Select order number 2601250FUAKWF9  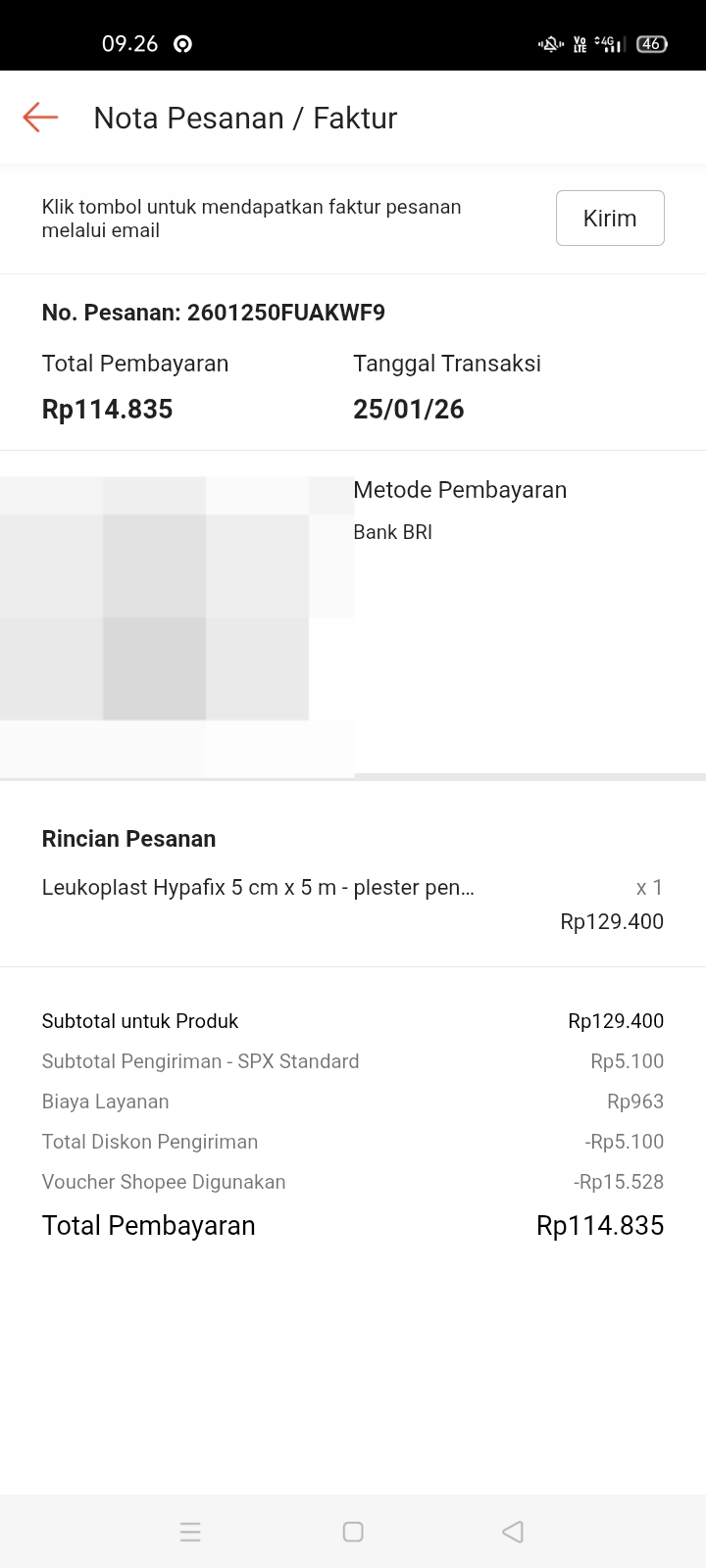[x=214, y=313]
